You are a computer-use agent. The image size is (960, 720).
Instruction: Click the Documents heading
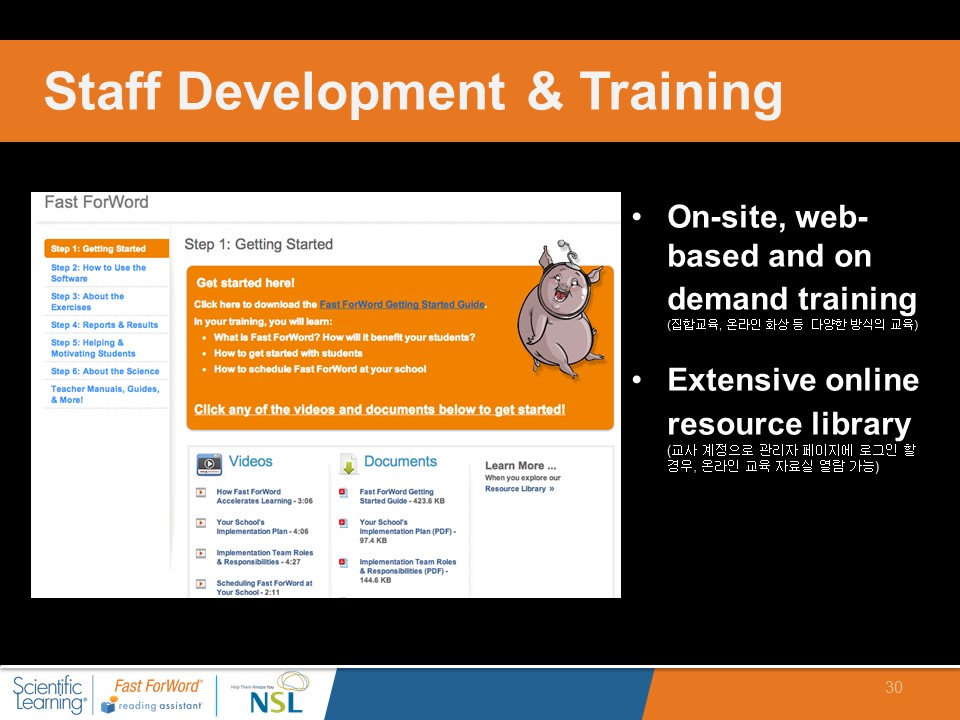(400, 461)
